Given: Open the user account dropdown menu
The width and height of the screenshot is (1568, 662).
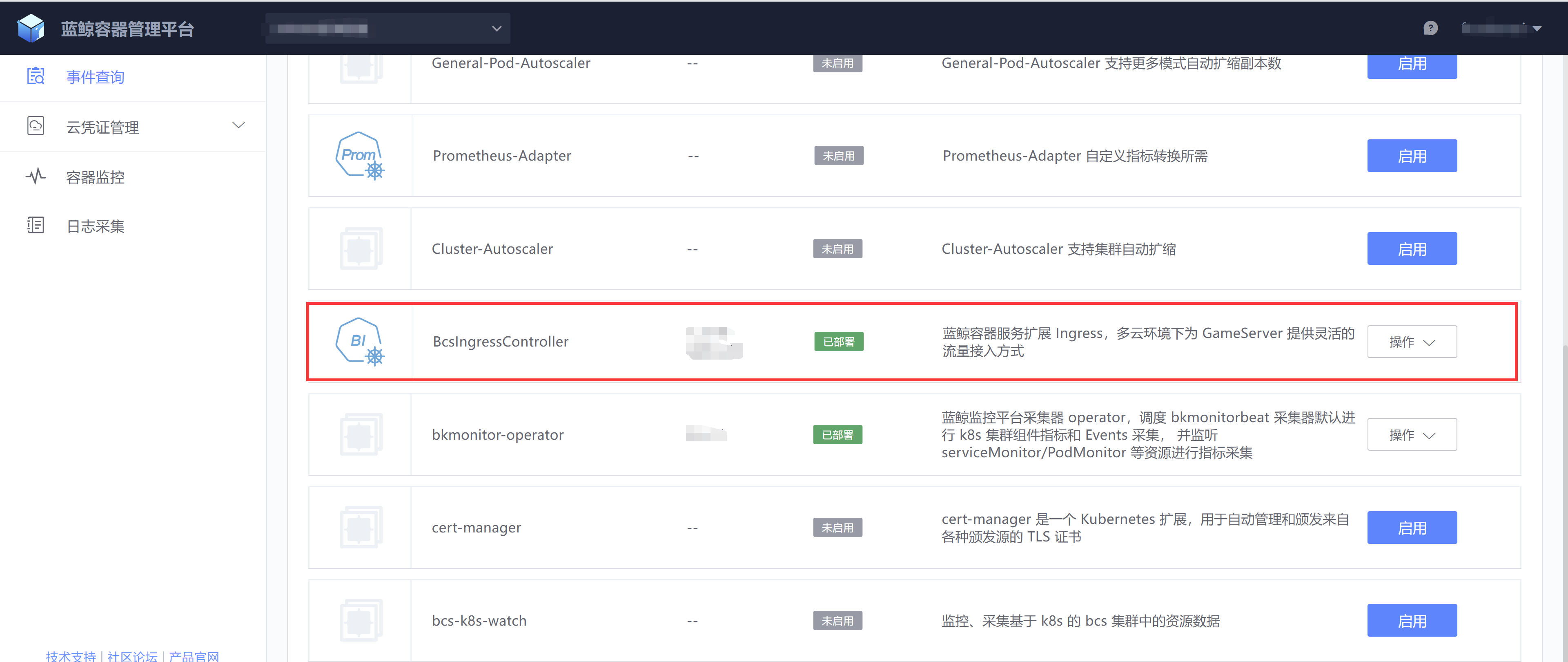Looking at the screenshot, I should coord(1501,28).
